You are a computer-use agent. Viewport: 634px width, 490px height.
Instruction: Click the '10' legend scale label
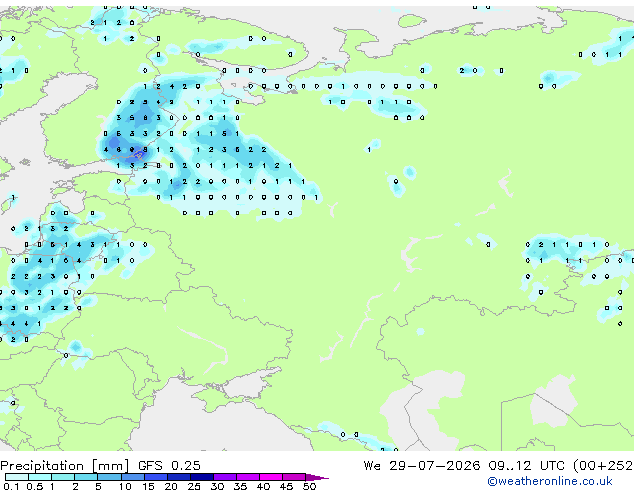click(x=125, y=486)
